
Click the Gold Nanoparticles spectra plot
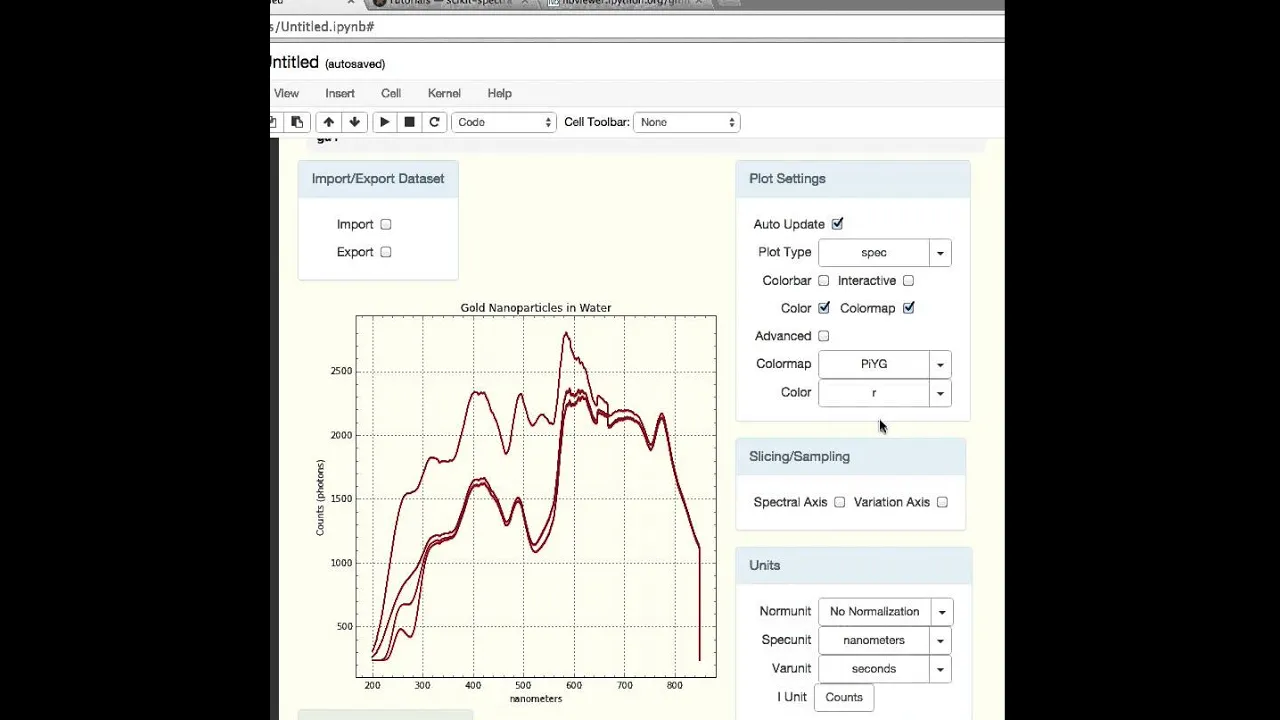pyautogui.click(x=536, y=497)
